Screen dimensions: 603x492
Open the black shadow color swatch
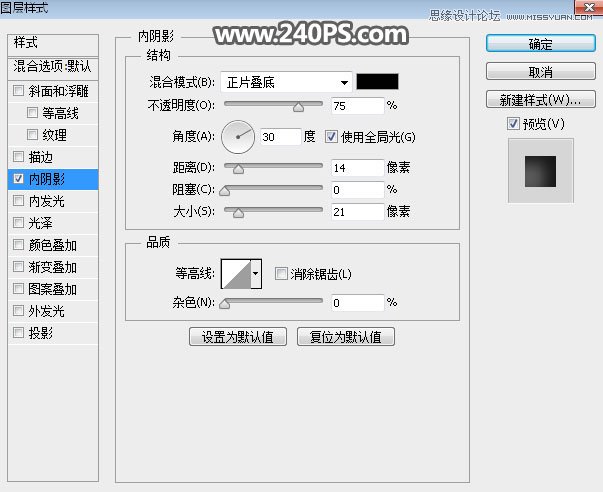coord(377,82)
